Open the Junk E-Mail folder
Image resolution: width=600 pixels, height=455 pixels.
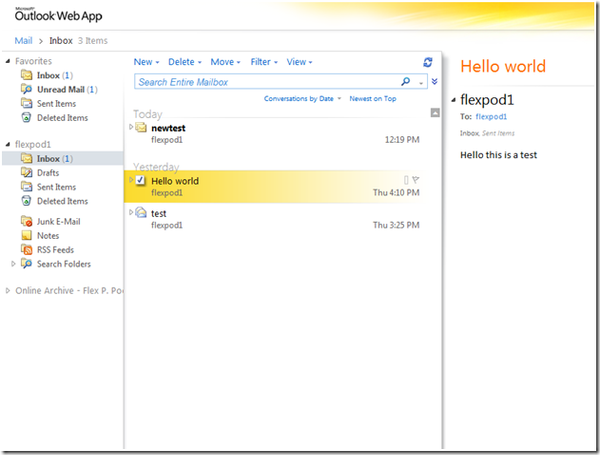(57, 222)
